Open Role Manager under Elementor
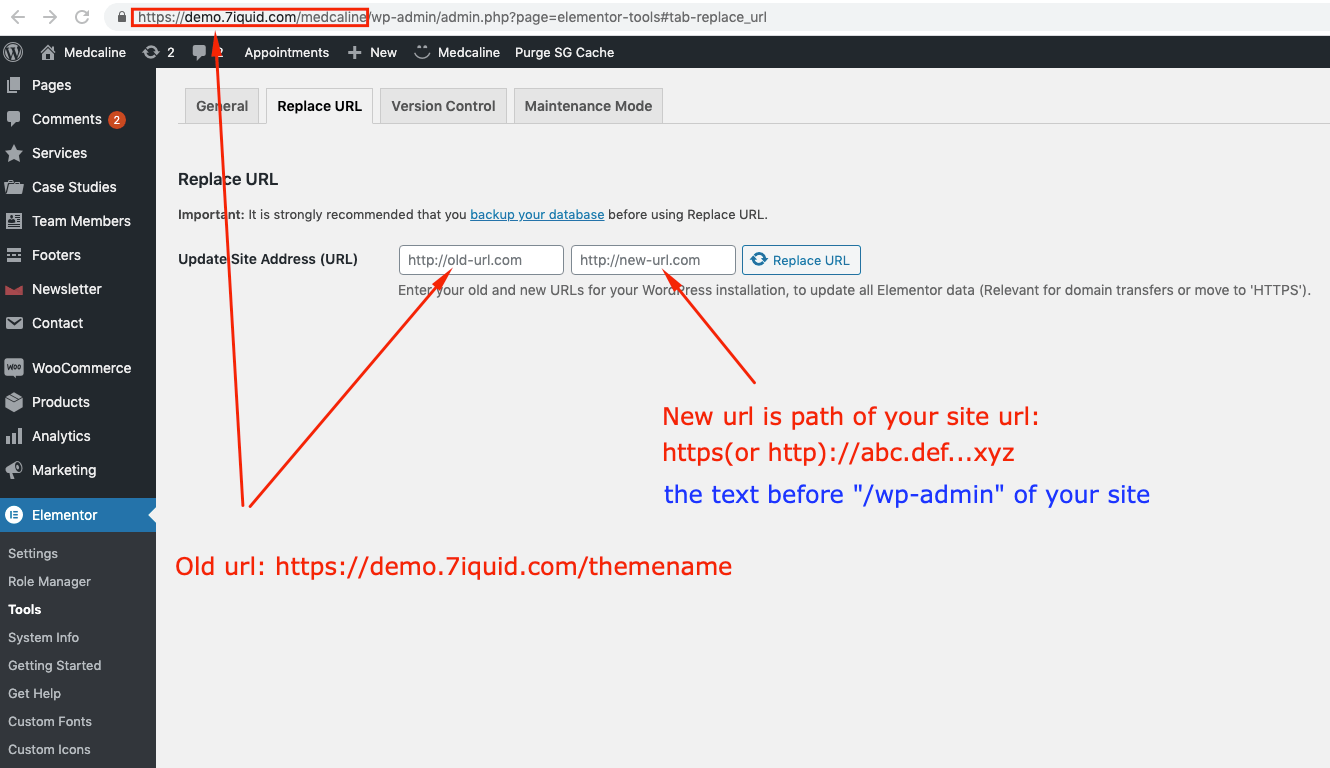The height and width of the screenshot is (768, 1330). pos(49,581)
